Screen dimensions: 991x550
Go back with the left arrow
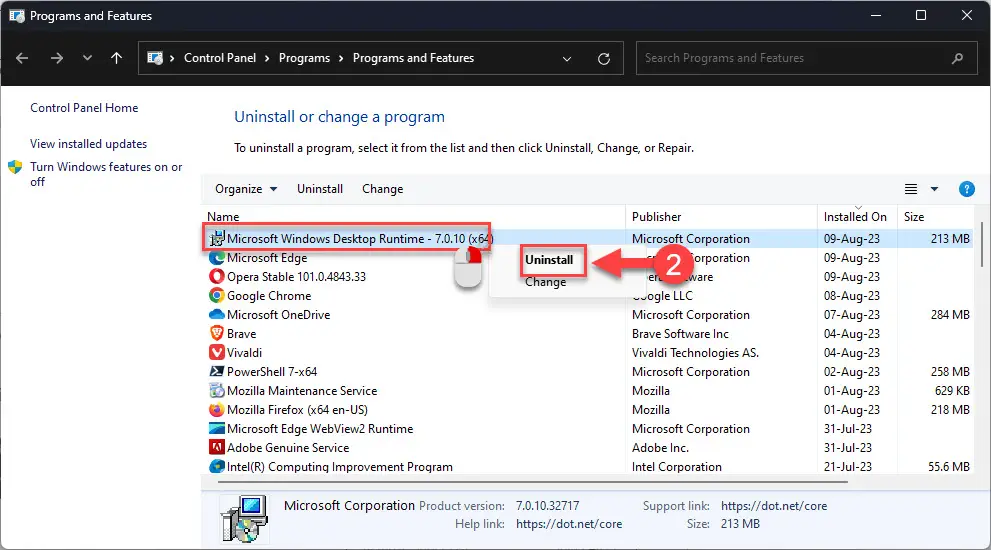coord(22,58)
